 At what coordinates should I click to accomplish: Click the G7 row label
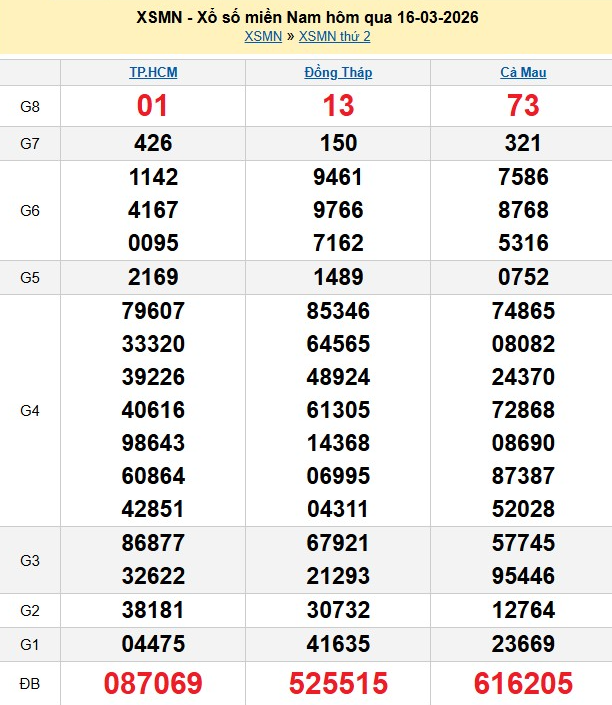30,143
